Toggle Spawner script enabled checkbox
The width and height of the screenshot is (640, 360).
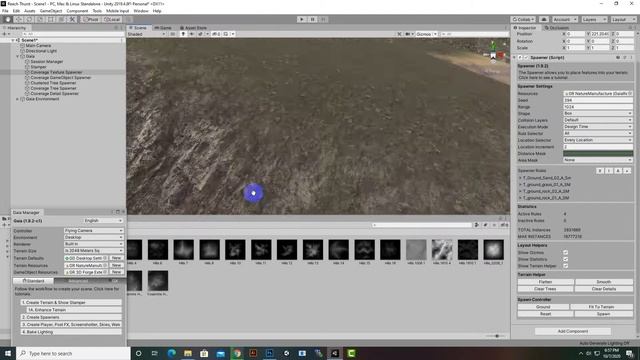[x=526, y=58]
